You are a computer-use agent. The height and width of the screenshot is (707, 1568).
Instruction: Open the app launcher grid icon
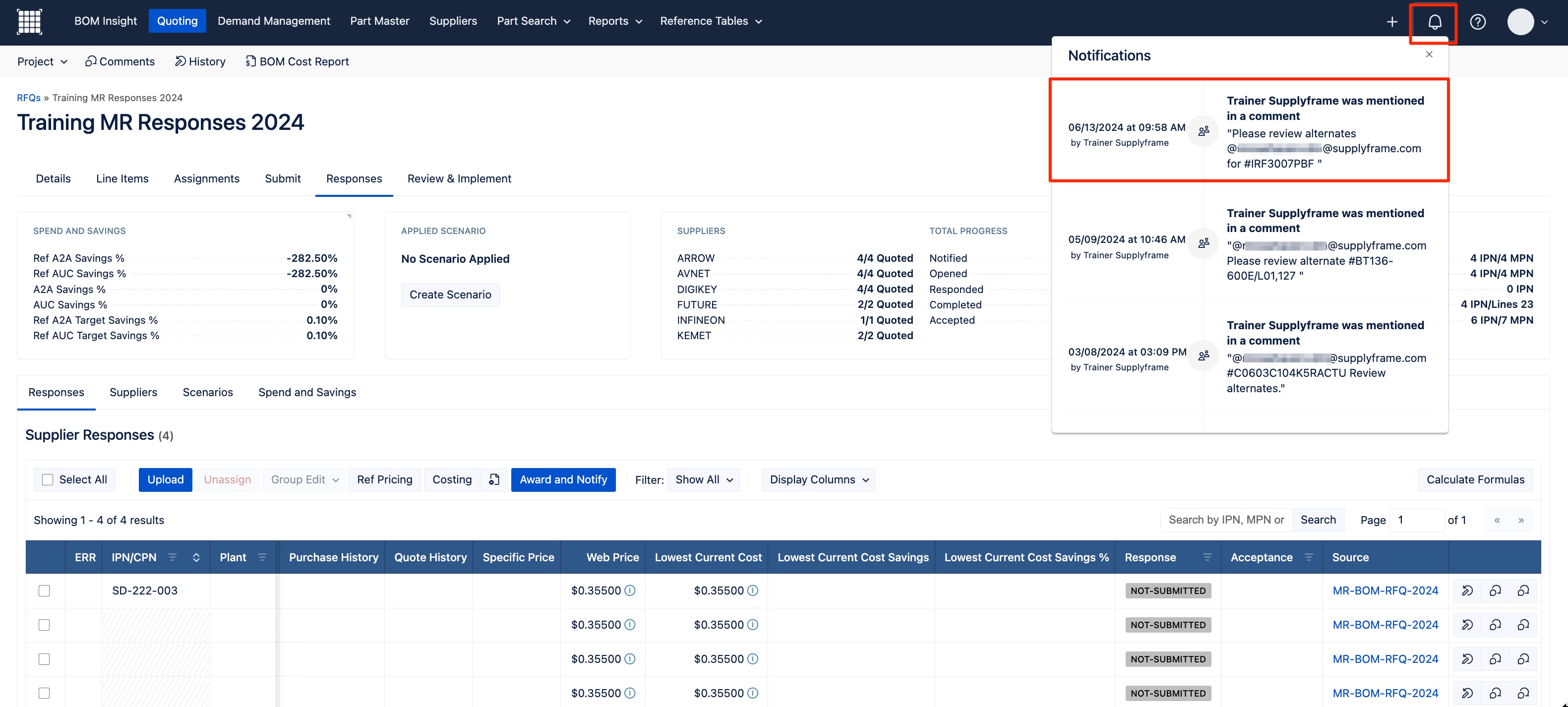tap(29, 21)
